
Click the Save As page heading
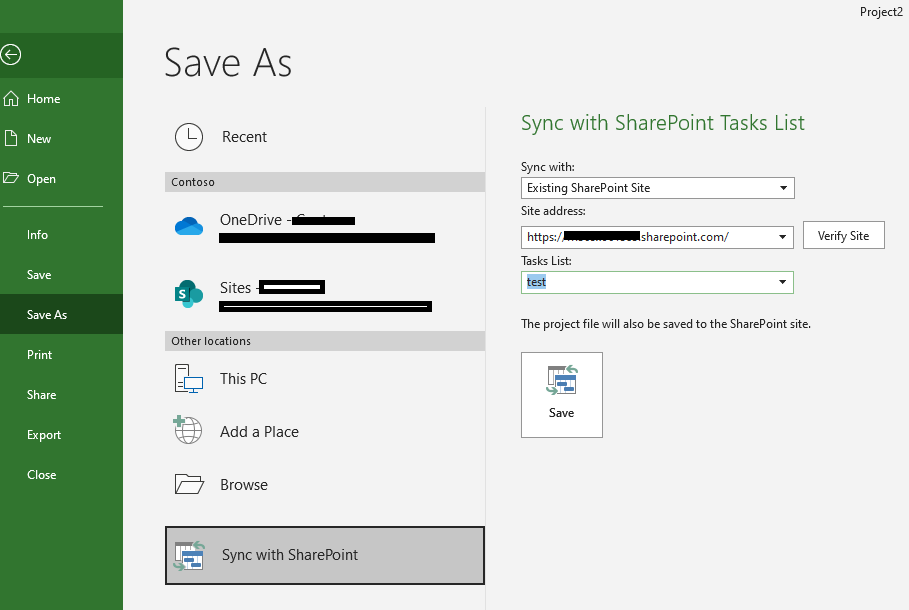coord(228,63)
